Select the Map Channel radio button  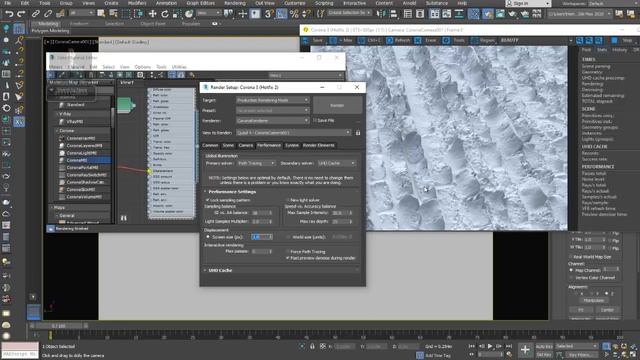click(x=571, y=270)
